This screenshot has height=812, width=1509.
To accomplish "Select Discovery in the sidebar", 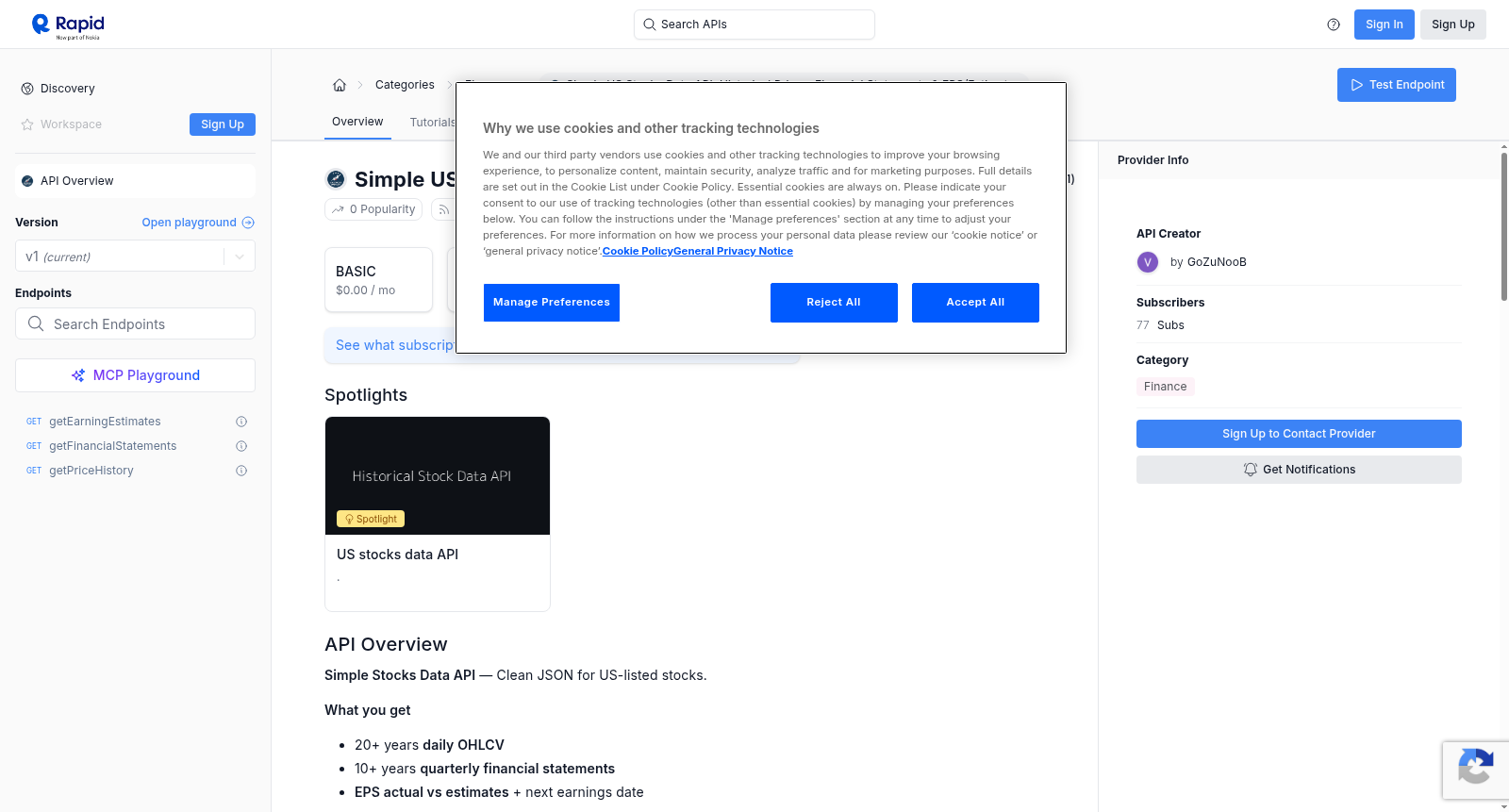I will [x=68, y=89].
